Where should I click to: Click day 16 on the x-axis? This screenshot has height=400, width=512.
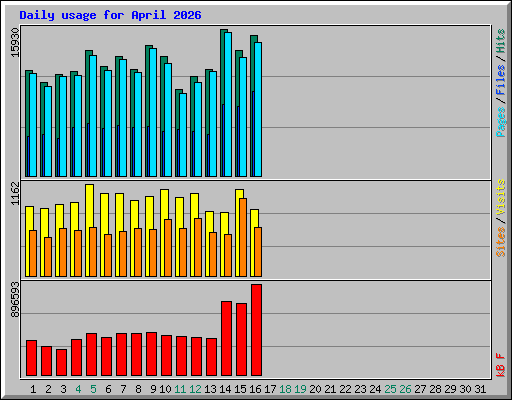pyautogui.click(x=255, y=389)
